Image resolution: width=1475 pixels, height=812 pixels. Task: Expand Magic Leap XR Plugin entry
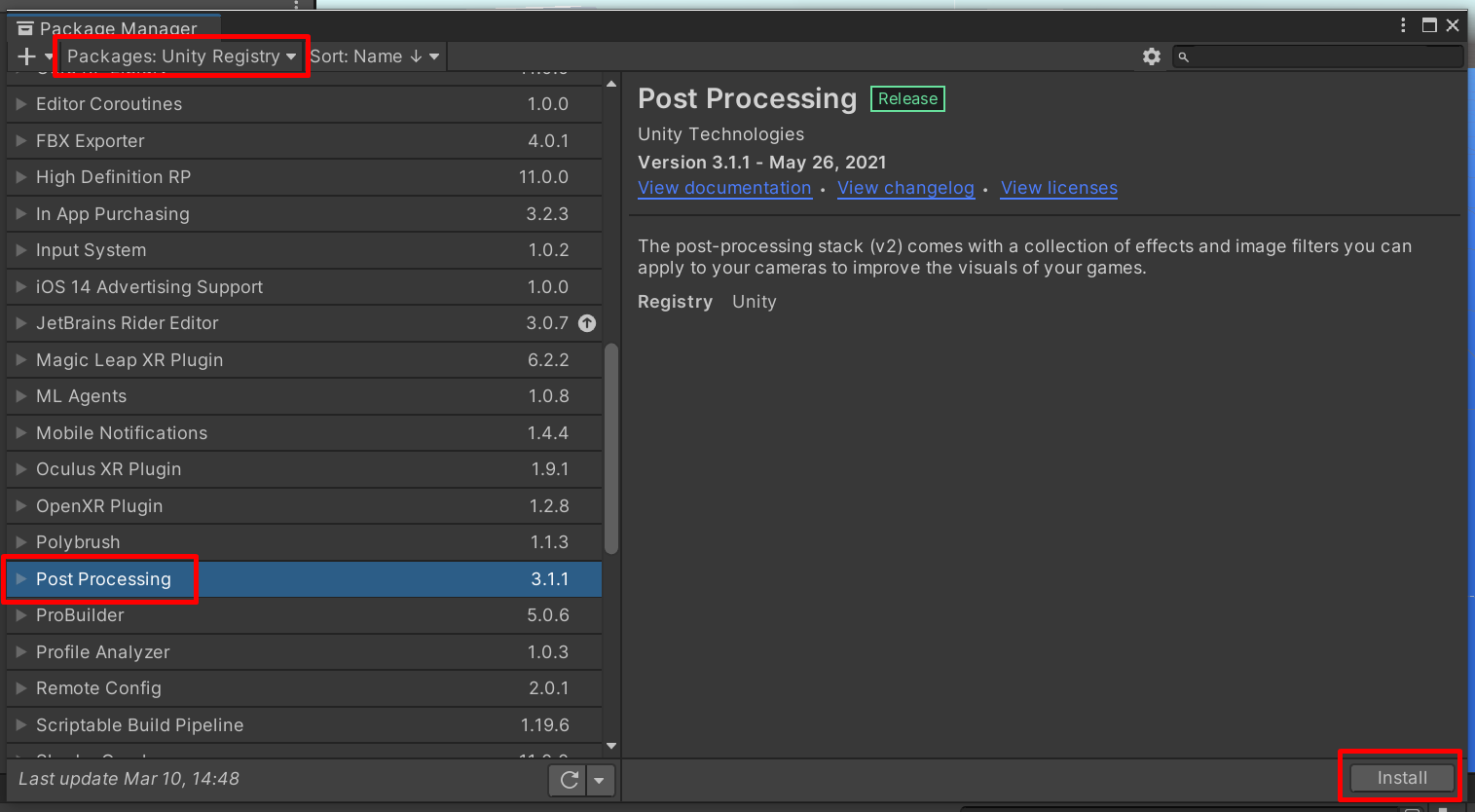click(21, 359)
